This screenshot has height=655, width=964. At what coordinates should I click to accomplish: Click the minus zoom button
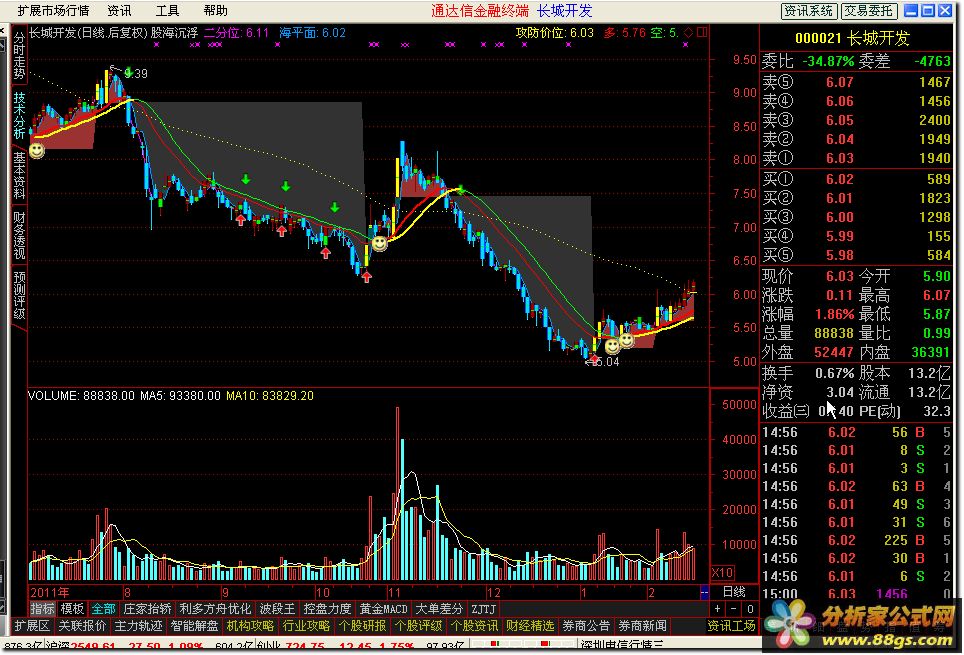[733, 609]
